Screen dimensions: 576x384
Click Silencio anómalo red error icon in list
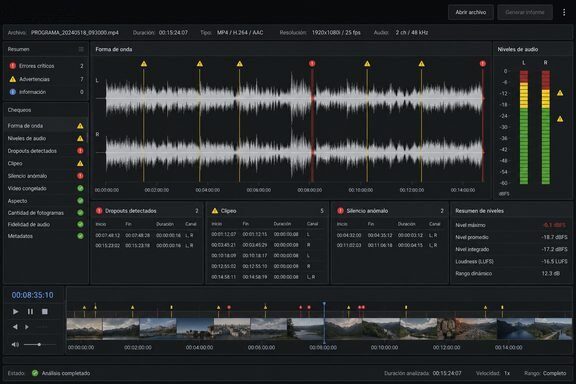coord(80,176)
